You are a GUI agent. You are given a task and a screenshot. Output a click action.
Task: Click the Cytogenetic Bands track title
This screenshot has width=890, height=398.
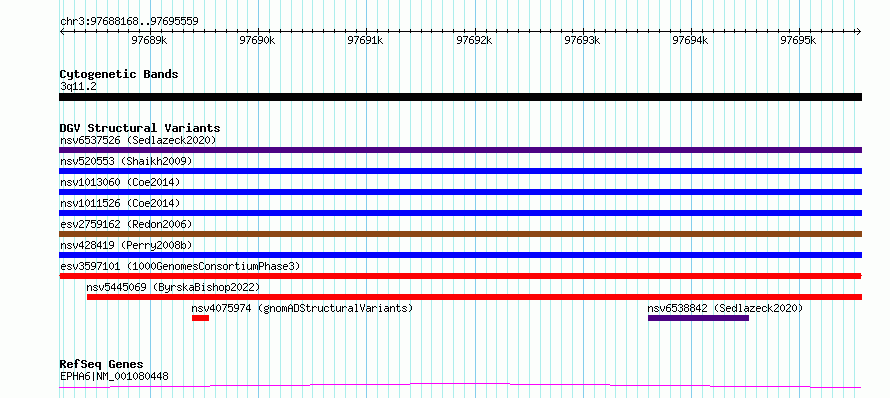point(119,74)
